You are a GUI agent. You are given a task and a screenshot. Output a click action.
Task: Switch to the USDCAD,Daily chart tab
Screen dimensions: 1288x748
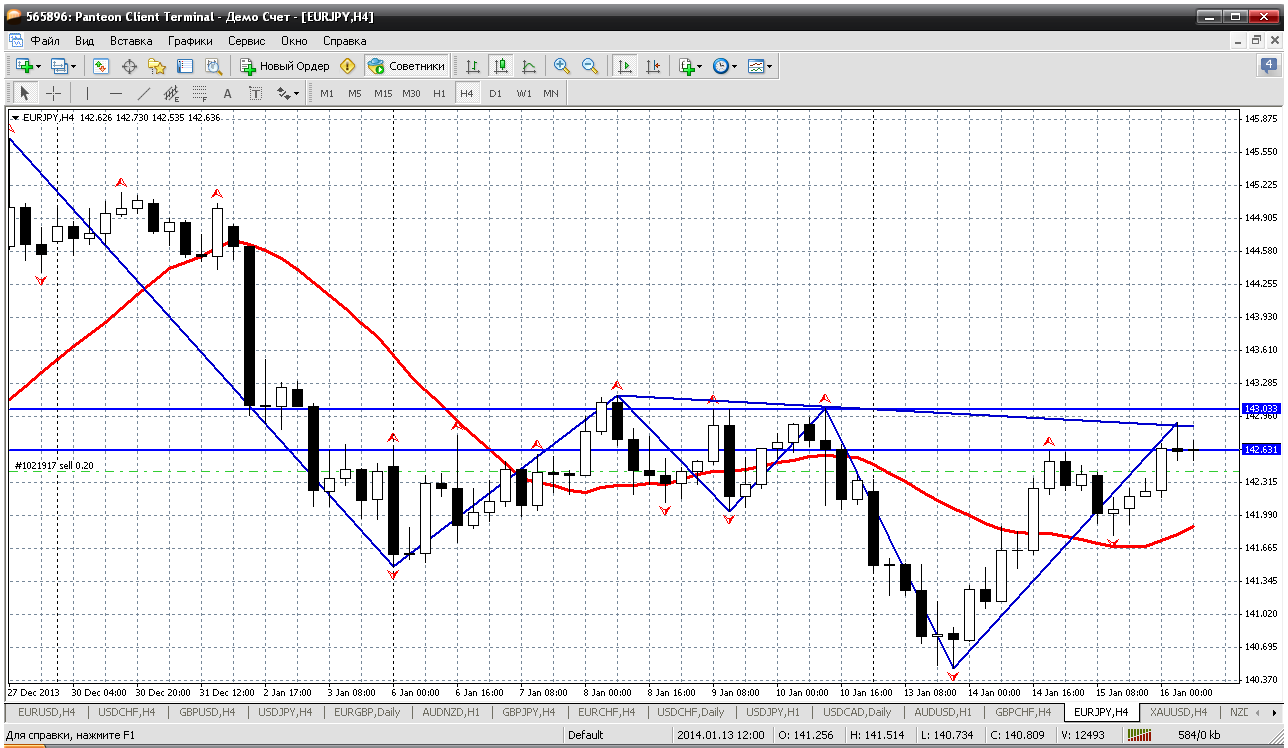[857, 712]
